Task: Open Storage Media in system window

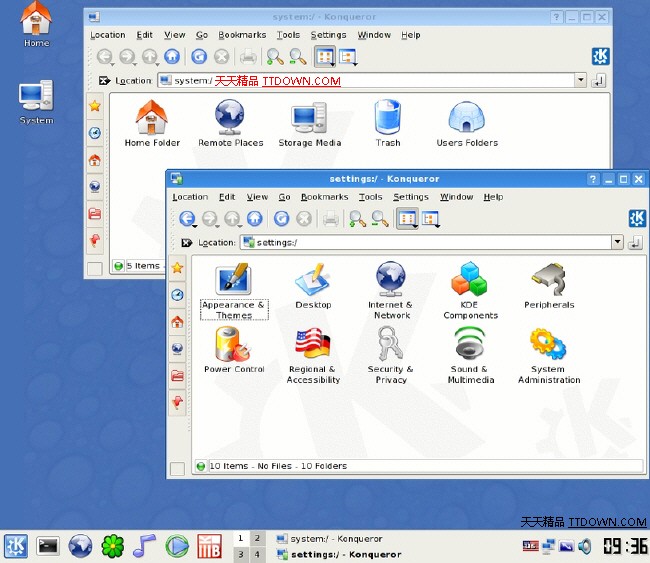Action: tap(309, 123)
